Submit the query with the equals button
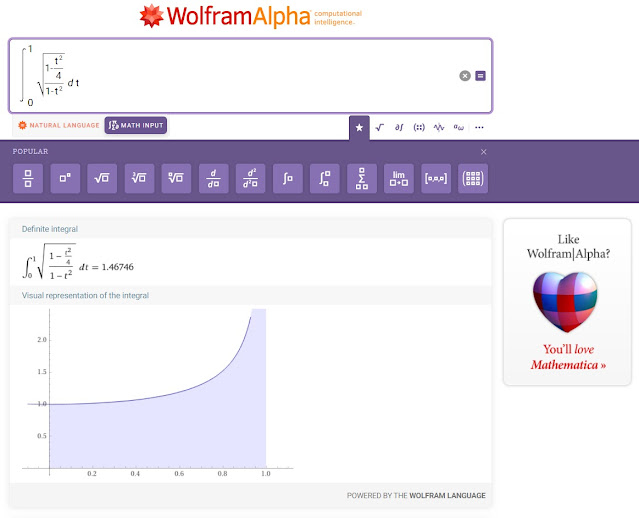The image size is (639, 518). coord(480,76)
